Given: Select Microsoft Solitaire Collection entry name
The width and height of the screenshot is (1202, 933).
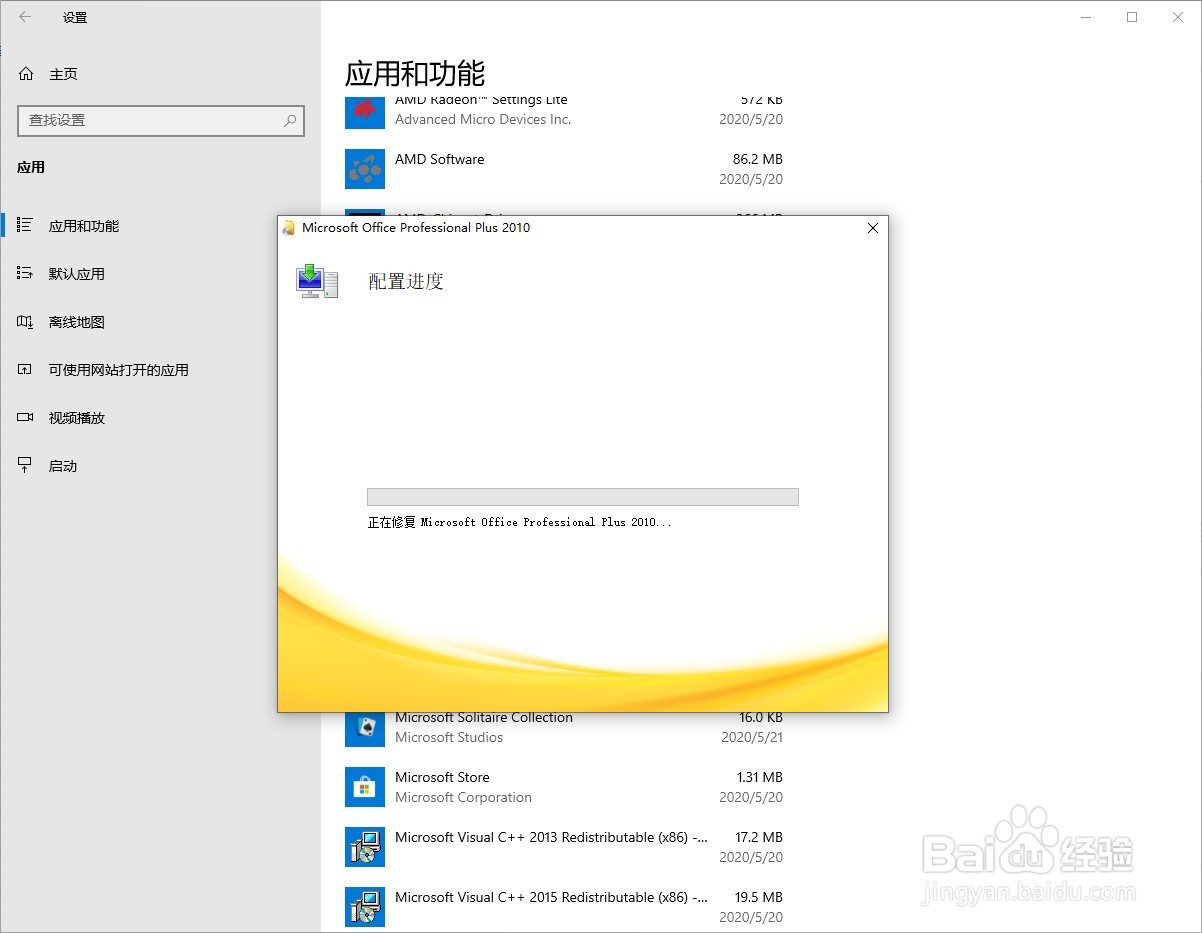Looking at the screenshot, I should click(x=484, y=718).
